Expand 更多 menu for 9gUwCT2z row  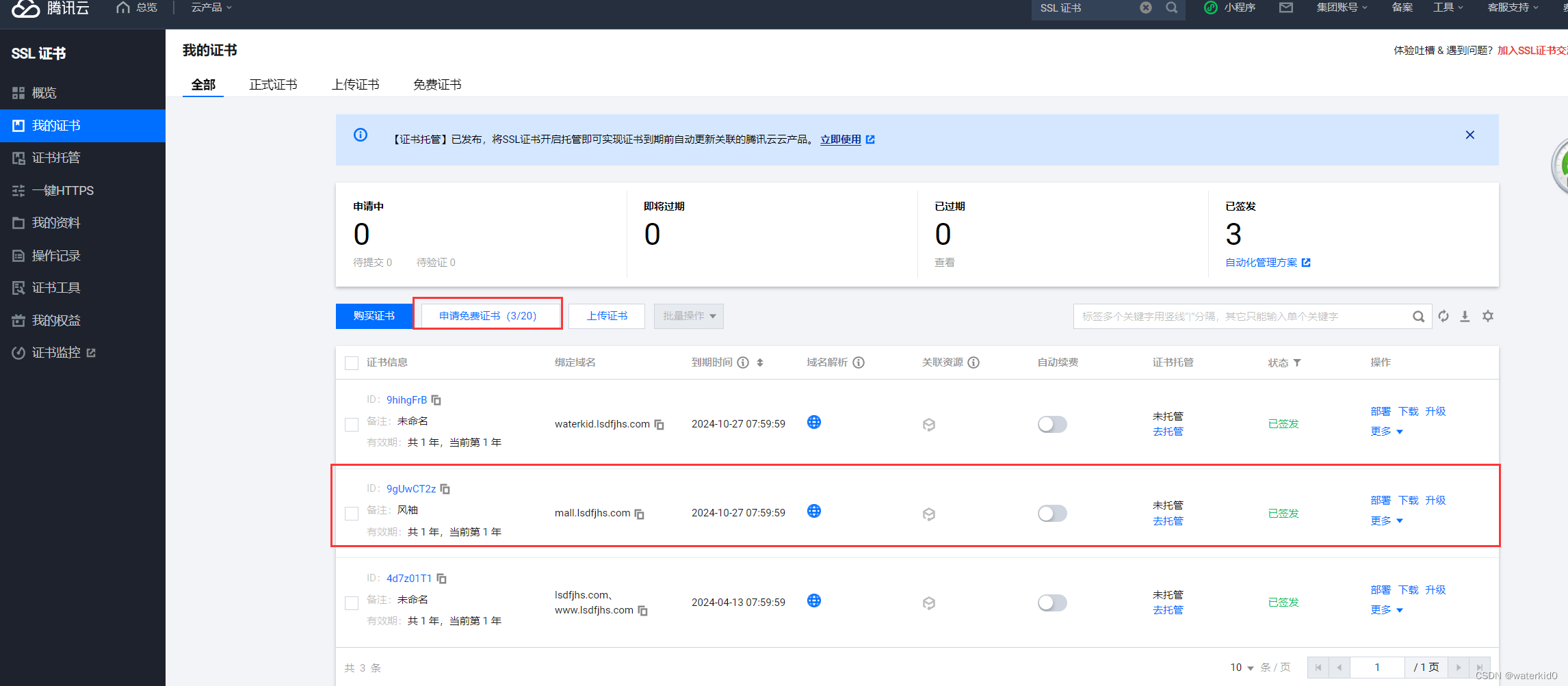[1387, 521]
